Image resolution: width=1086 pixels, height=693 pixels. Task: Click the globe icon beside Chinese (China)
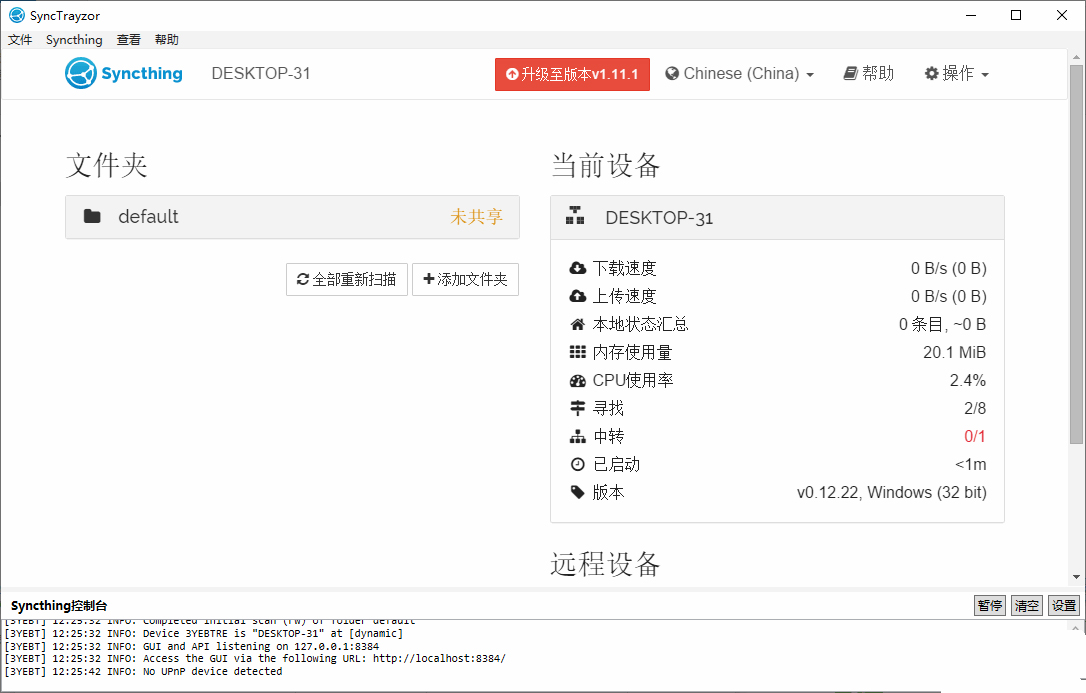(672, 73)
